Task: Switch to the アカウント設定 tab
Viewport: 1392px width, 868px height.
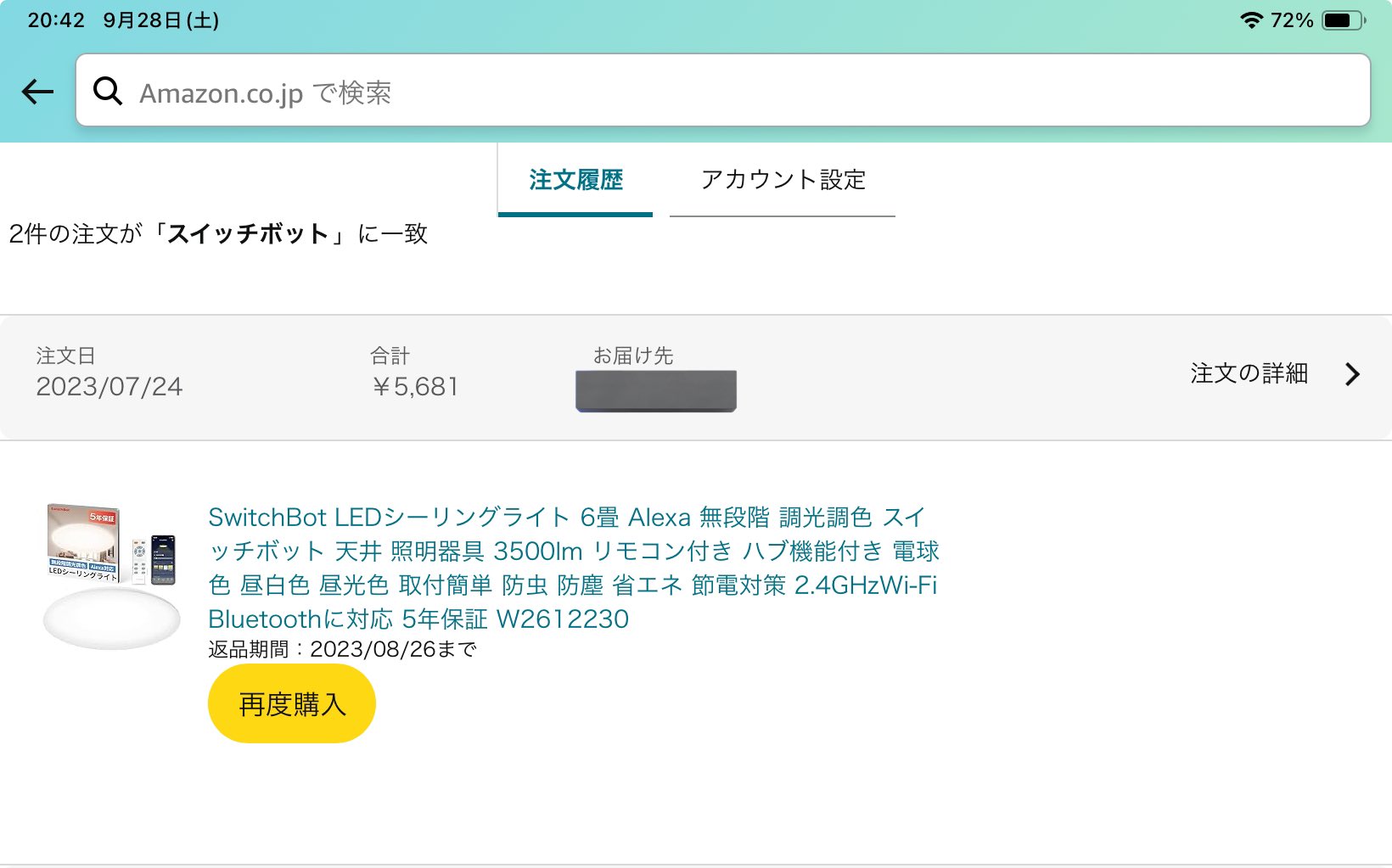Action: point(783,180)
